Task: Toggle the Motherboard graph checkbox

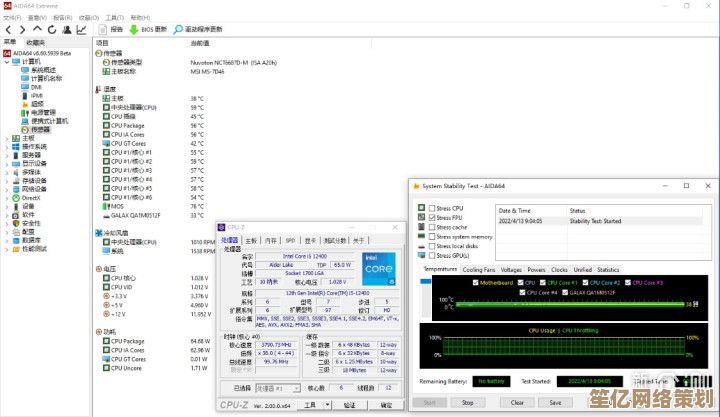Action: tap(475, 283)
